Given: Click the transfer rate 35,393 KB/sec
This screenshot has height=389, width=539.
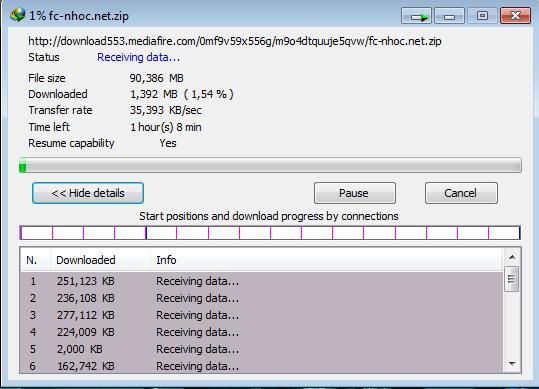Looking at the screenshot, I should coord(166,110).
